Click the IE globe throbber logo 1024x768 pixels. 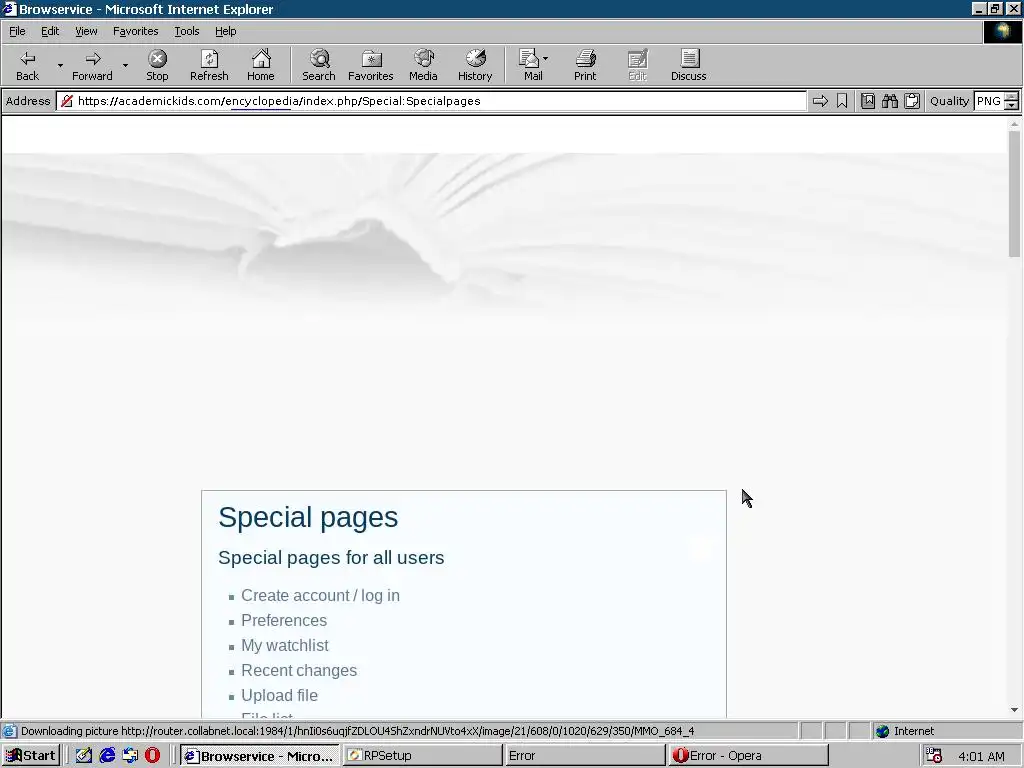[1002, 31]
